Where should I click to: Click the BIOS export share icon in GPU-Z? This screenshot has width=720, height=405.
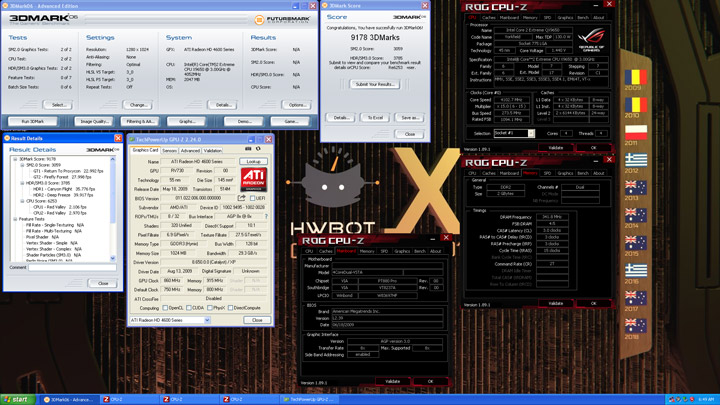pos(241,198)
